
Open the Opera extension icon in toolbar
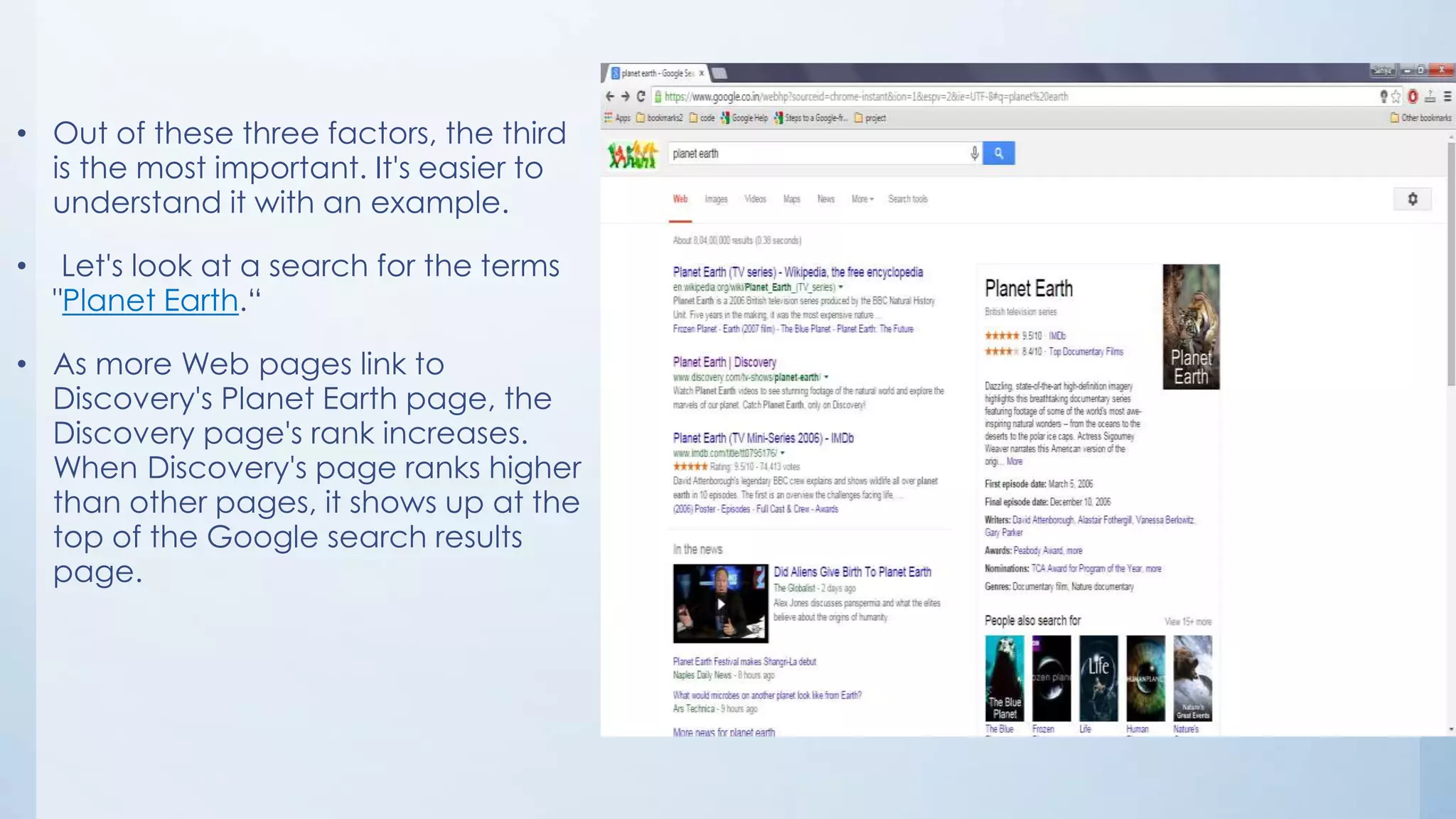(1413, 97)
